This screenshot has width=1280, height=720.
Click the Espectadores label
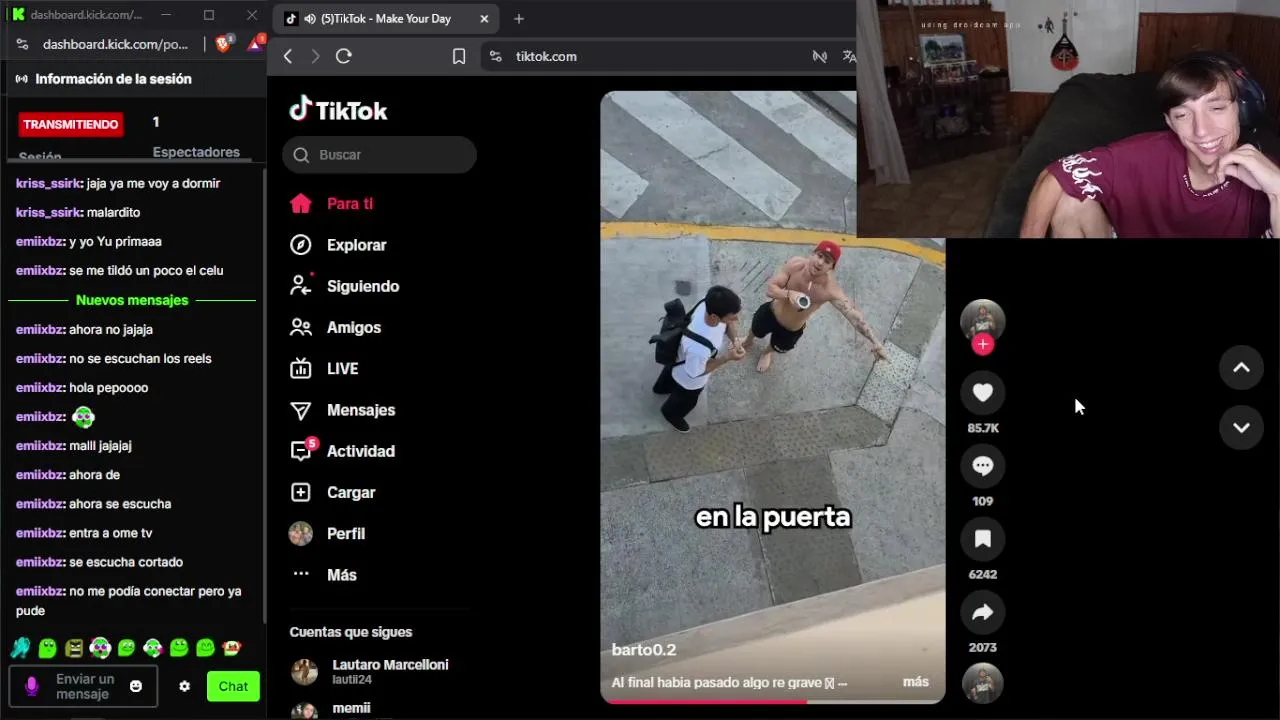pyautogui.click(x=196, y=152)
